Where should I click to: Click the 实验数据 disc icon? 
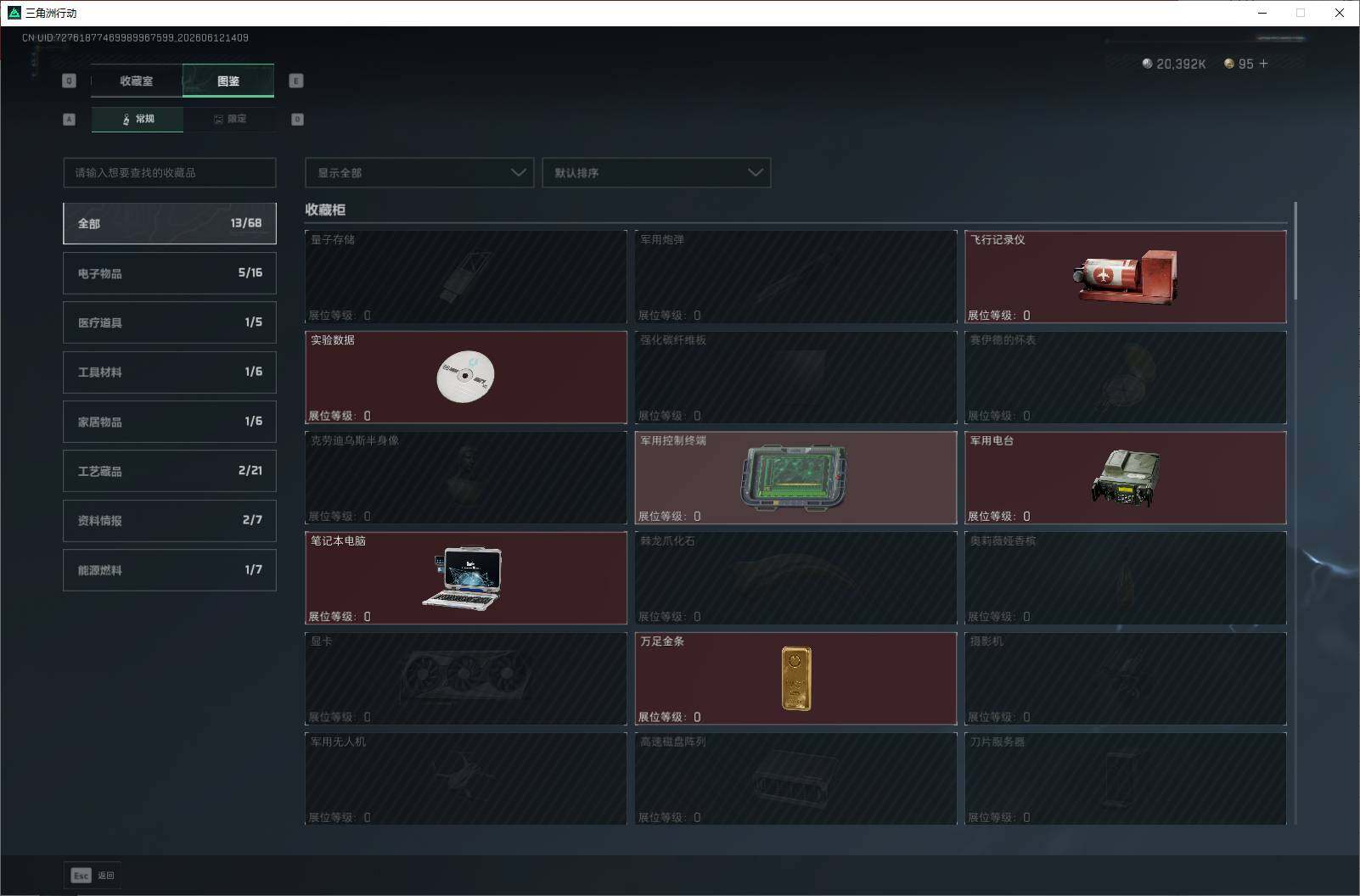pos(465,376)
